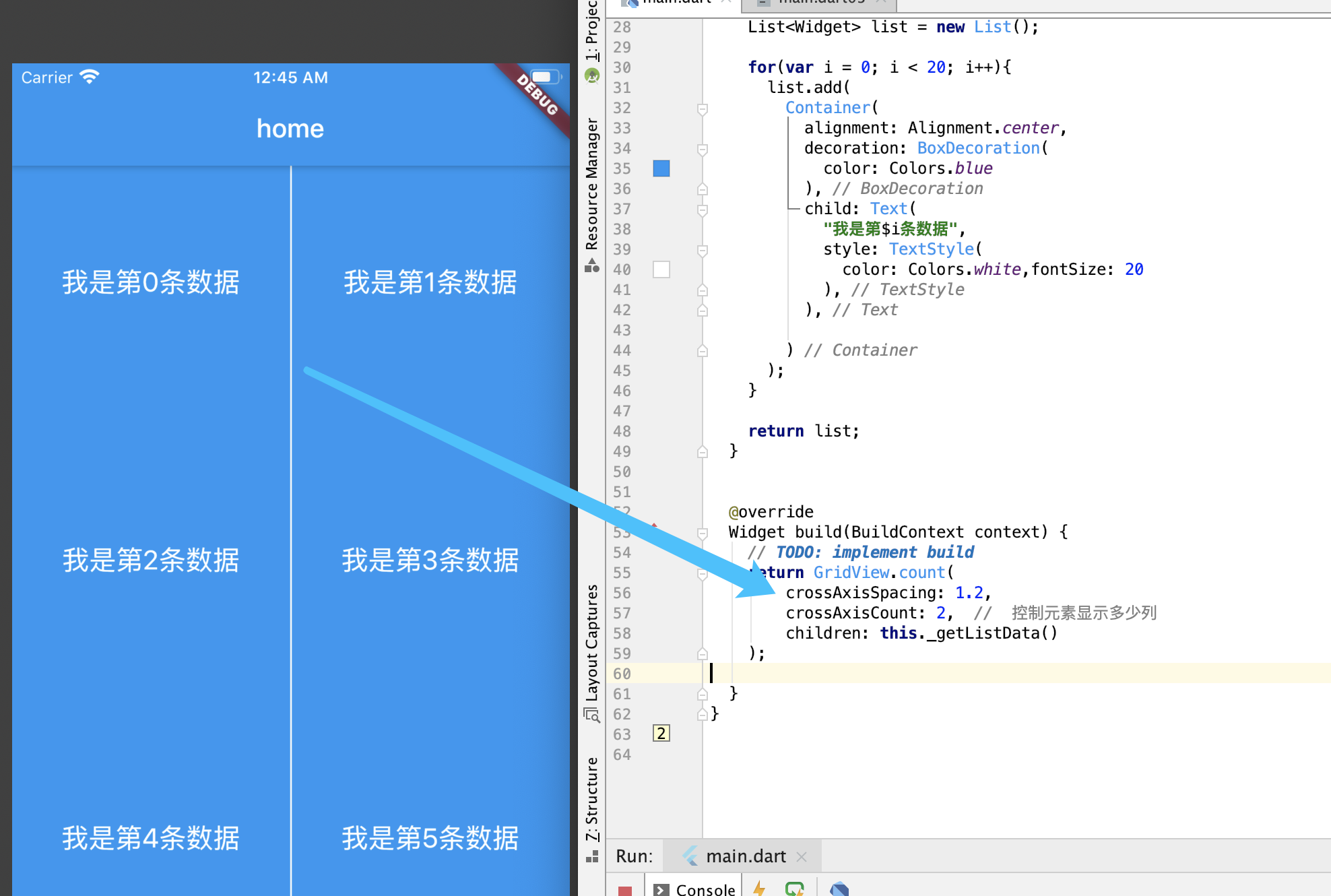Open the Dart DevTools icon in Run toolbar

pos(839,889)
